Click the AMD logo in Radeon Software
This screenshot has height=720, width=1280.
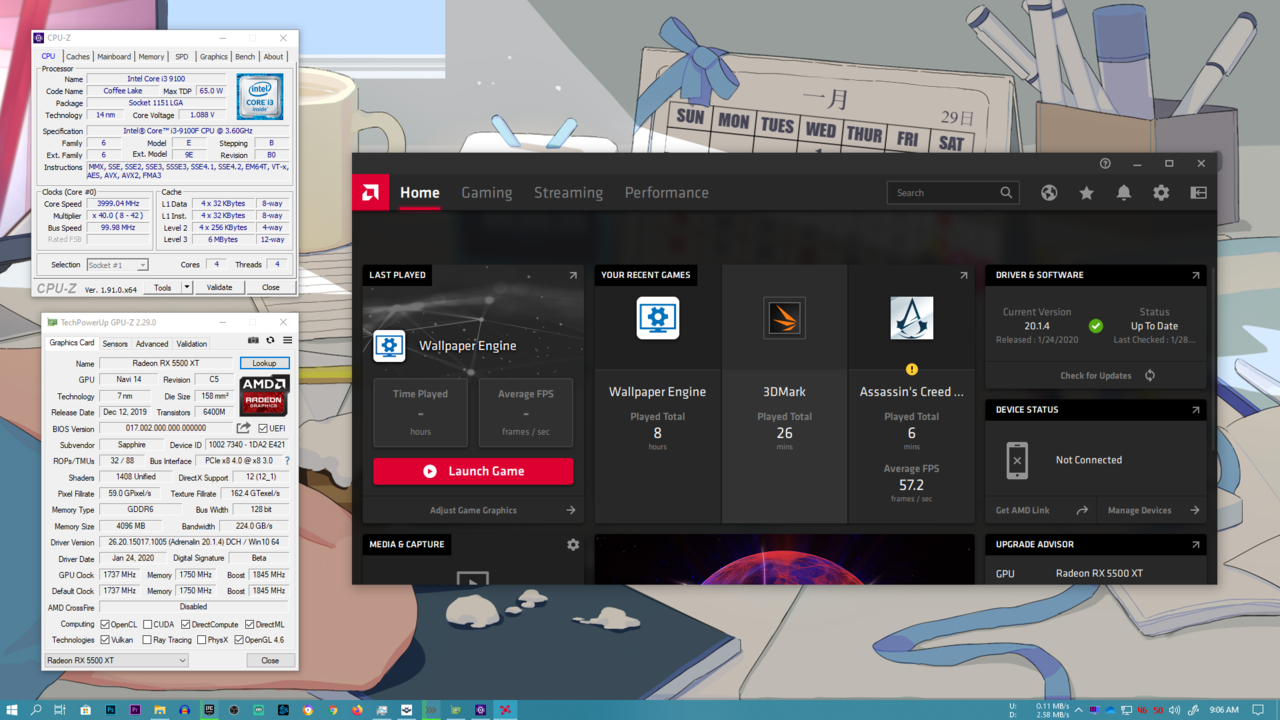[x=370, y=192]
